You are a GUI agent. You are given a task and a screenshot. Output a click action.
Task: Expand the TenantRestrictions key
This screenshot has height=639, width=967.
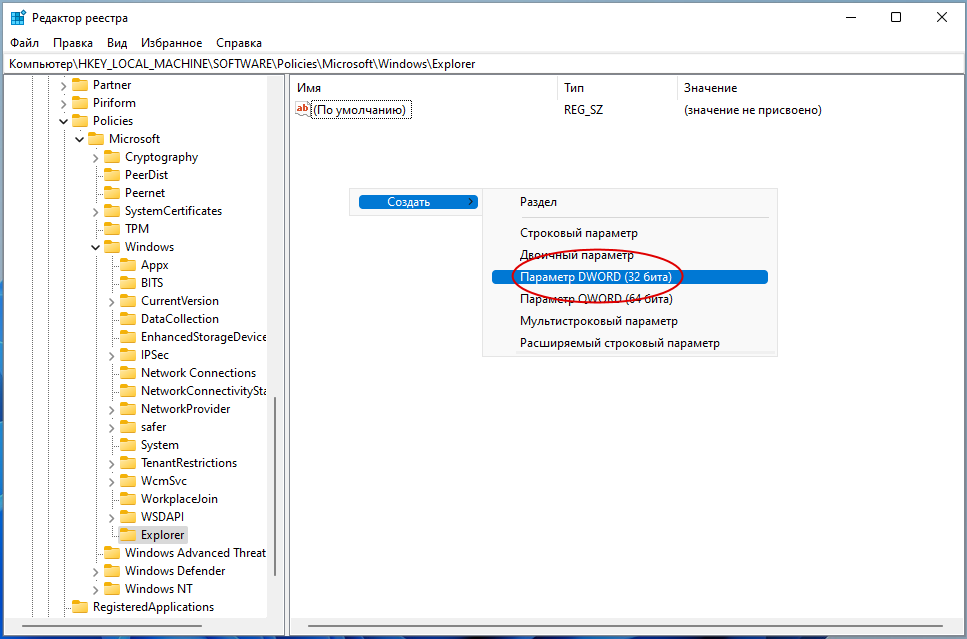coord(112,463)
